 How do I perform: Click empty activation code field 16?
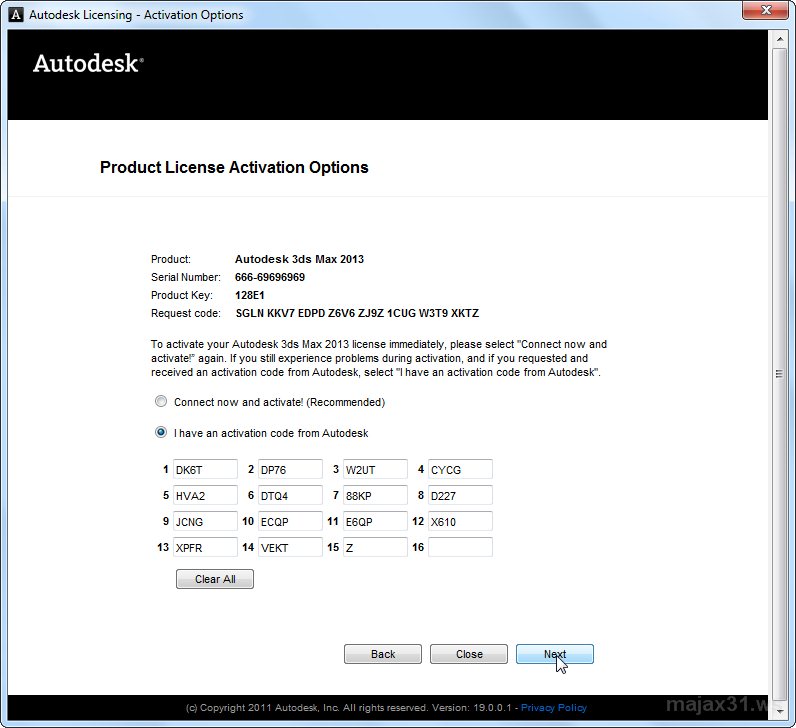[x=460, y=547]
